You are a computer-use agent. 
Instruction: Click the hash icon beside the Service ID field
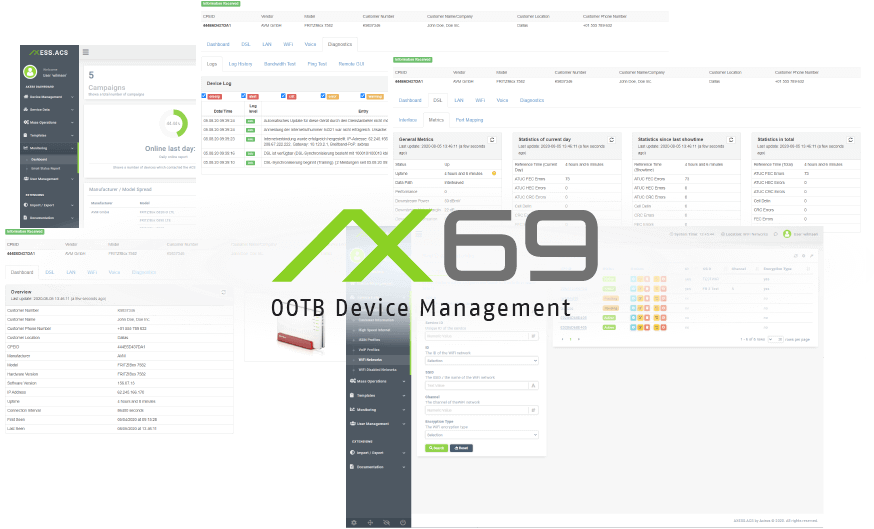click(533, 336)
